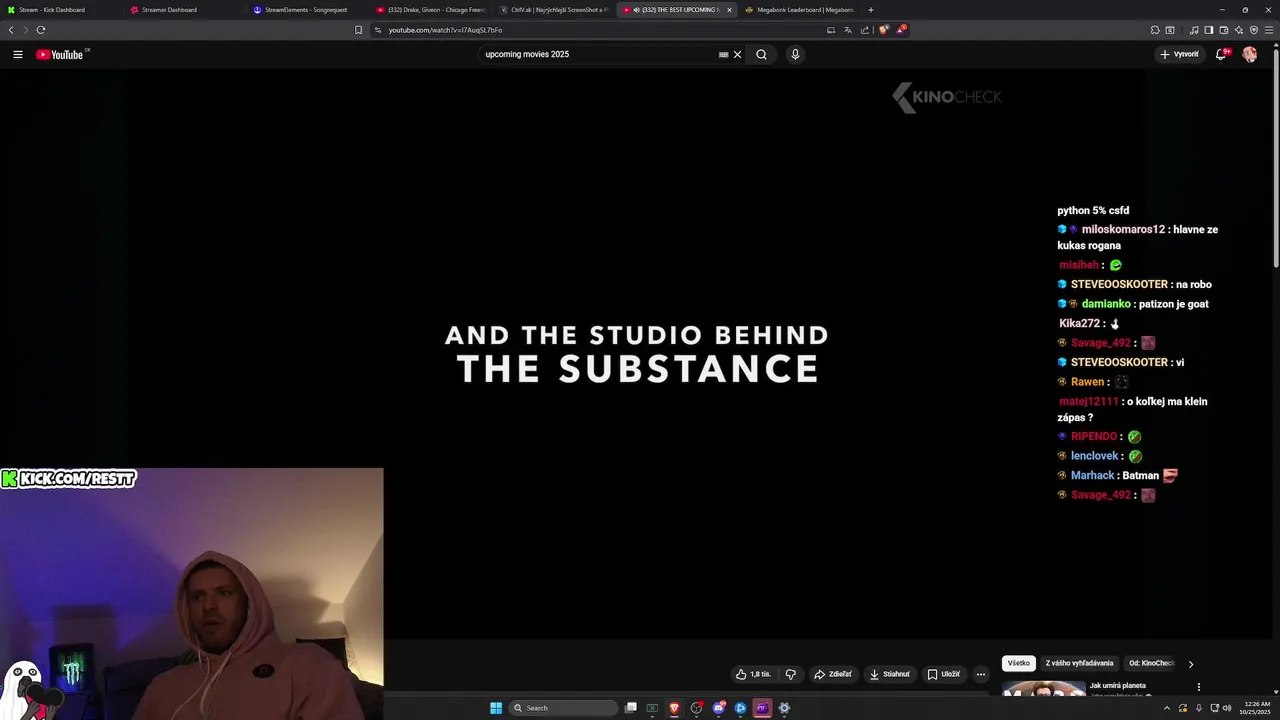
Task: Open the on-screen keyboard icon in search box
Action: (724, 55)
